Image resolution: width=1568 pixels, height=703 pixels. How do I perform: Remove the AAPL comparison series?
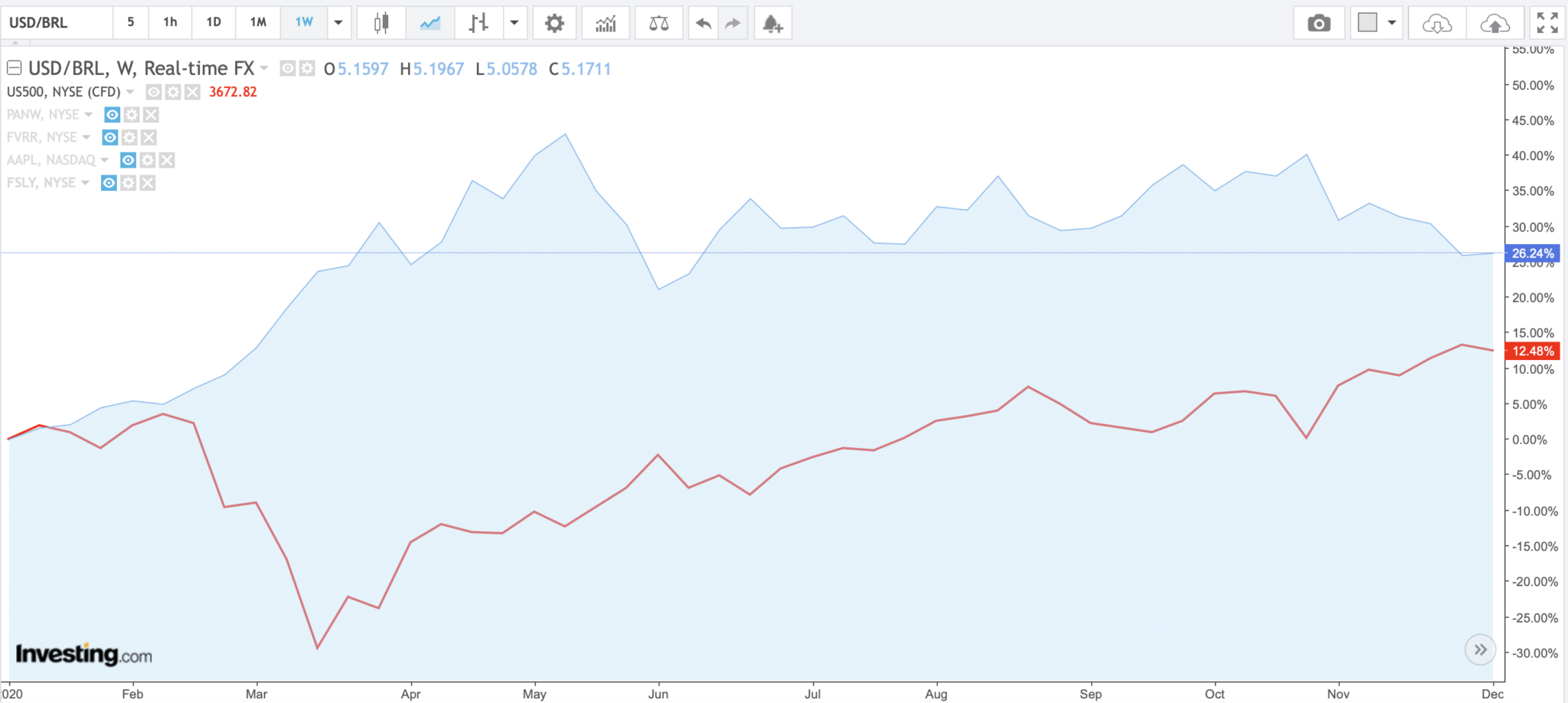(x=167, y=160)
